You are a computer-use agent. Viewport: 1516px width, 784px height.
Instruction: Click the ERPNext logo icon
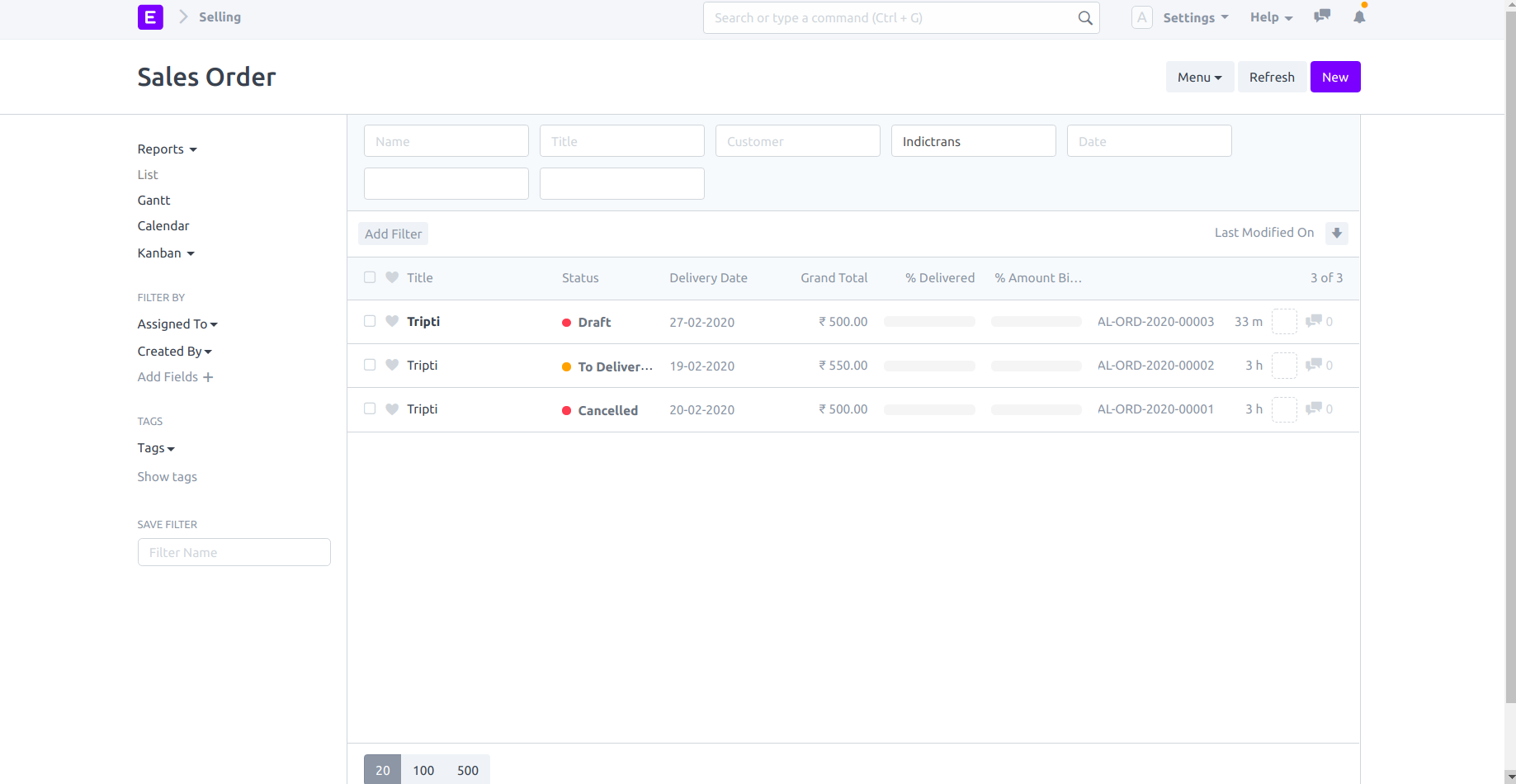pos(150,17)
